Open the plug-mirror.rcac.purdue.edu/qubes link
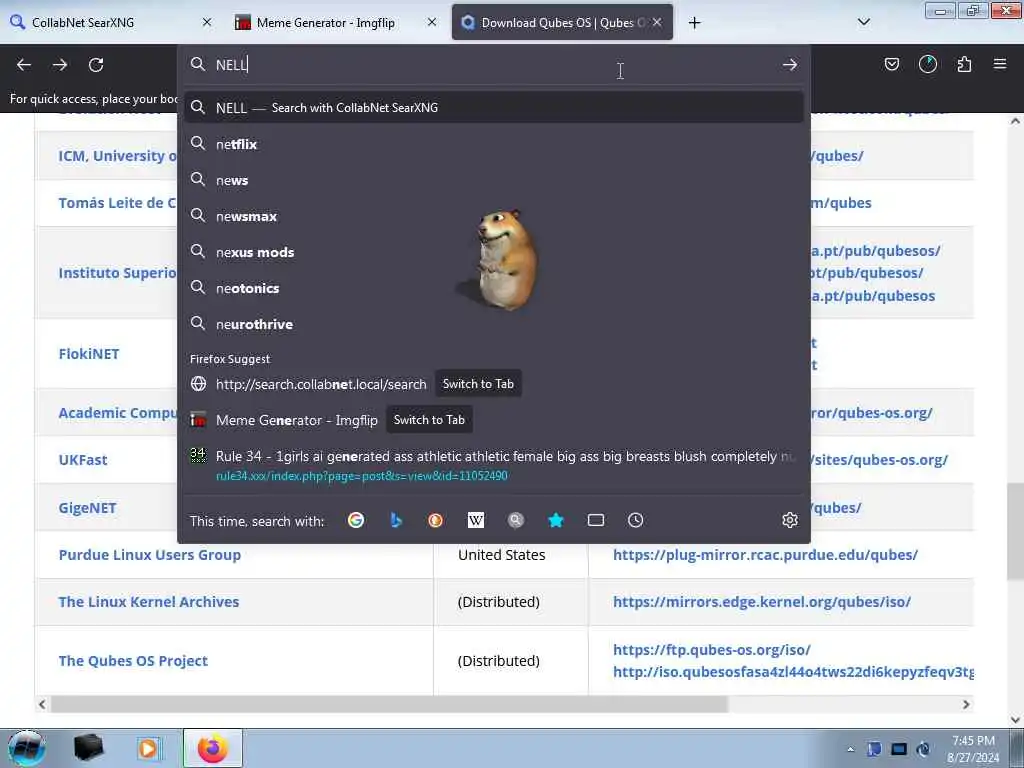The height and width of the screenshot is (768, 1024). coord(765,554)
